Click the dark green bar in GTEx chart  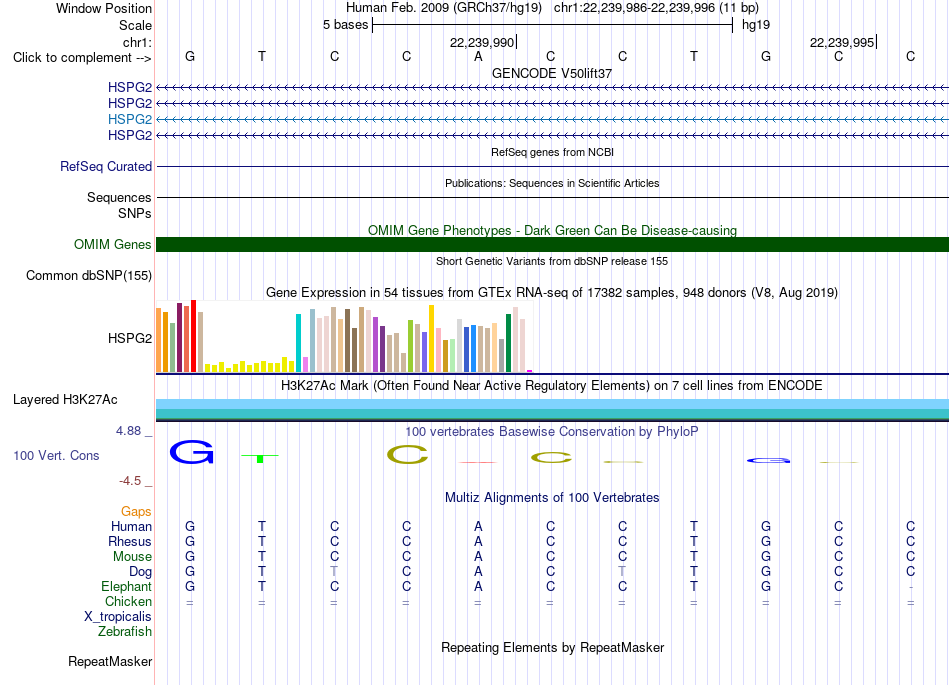[508, 343]
